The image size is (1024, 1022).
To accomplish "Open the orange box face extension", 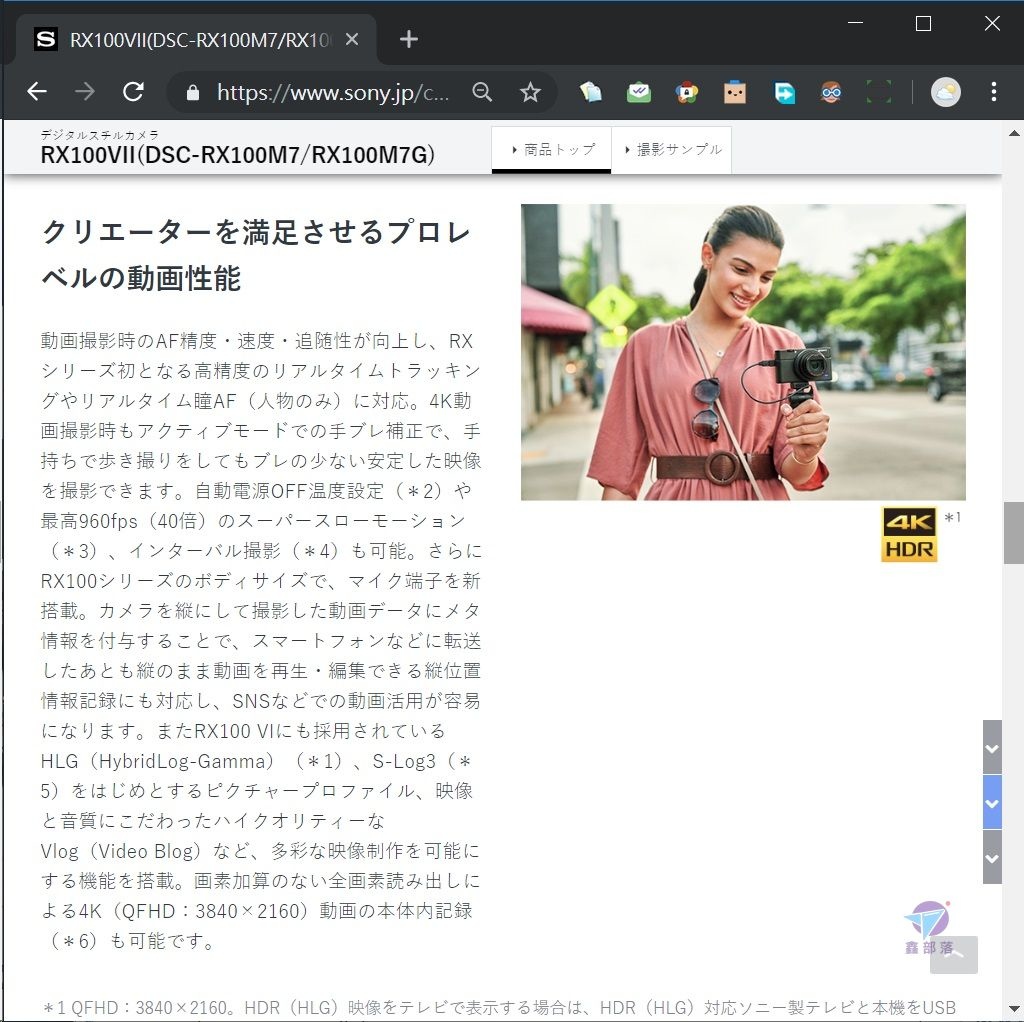I will [735, 92].
